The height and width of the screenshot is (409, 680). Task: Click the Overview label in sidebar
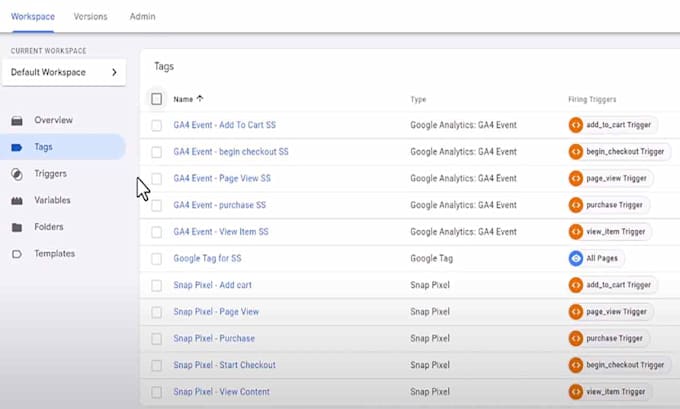53,120
